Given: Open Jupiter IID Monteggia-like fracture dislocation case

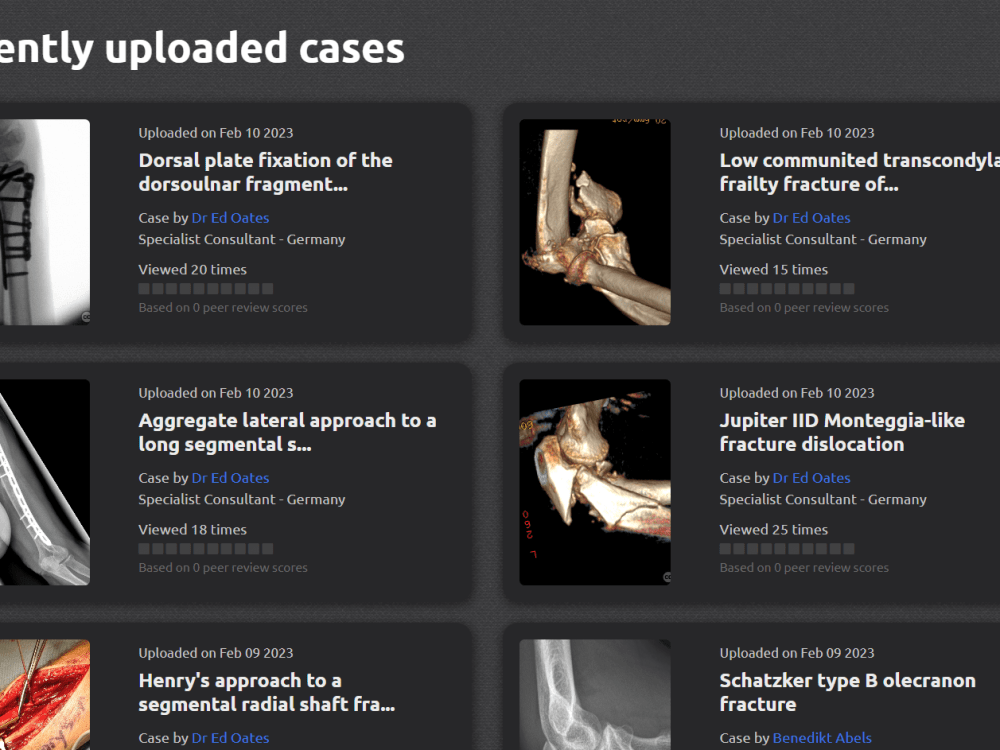Looking at the screenshot, I should 842,432.
